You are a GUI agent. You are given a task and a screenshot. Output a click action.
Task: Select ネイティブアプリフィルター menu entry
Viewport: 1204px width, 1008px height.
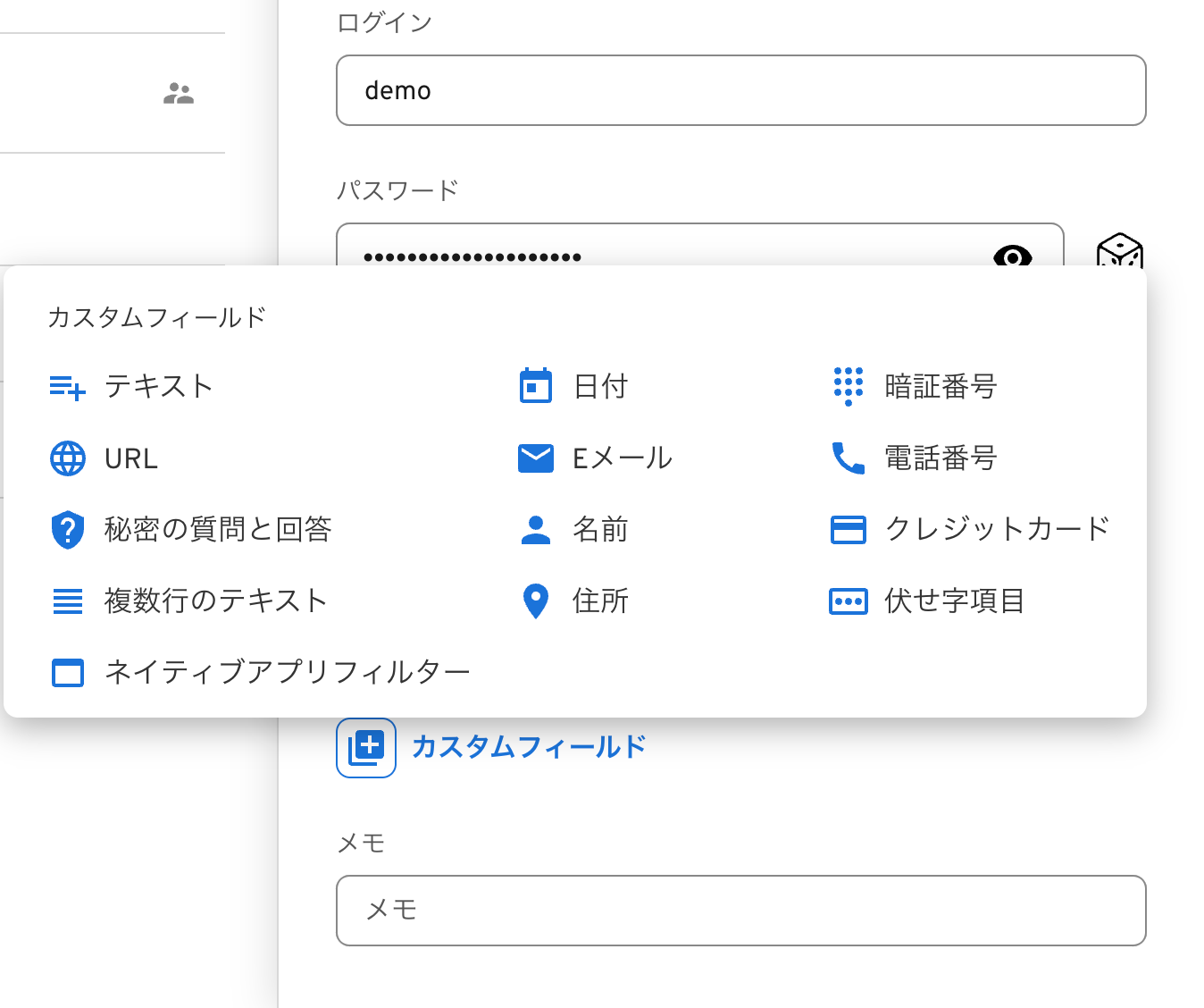[287, 672]
